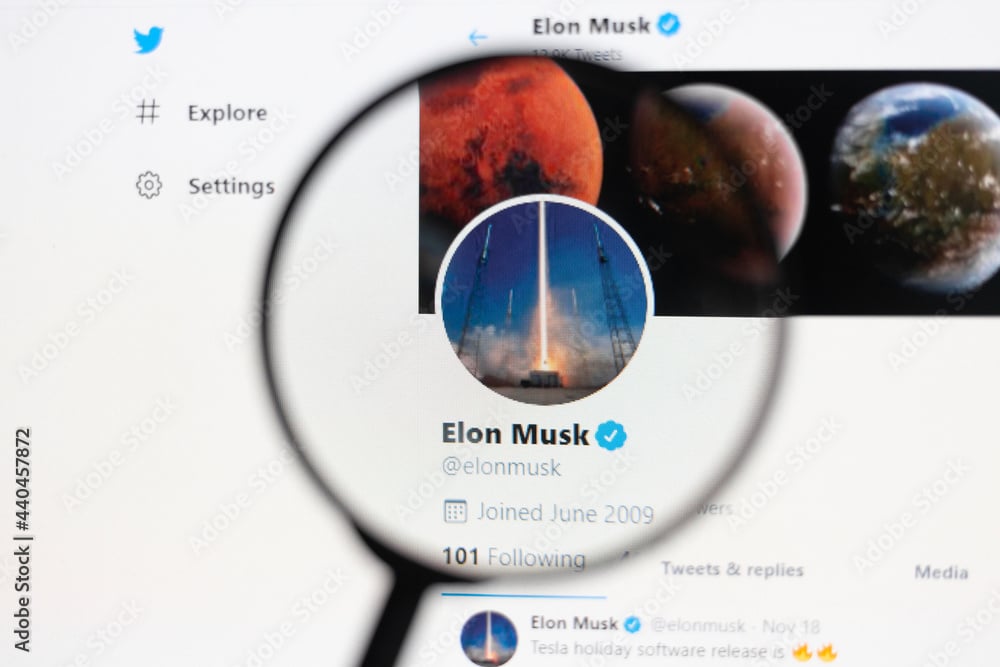Go back using the left arrow
The height and width of the screenshot is (667, 1000).
(477, 38)
